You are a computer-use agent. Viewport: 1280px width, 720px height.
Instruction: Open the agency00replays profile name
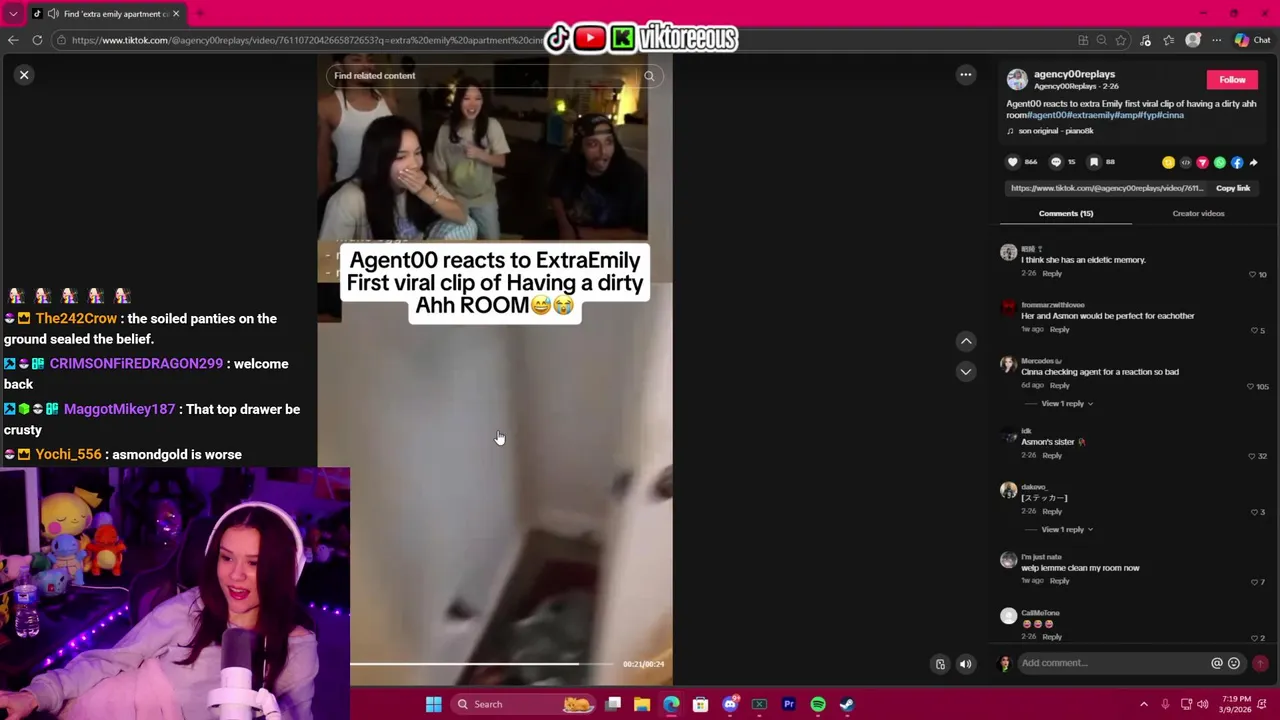1074,74
